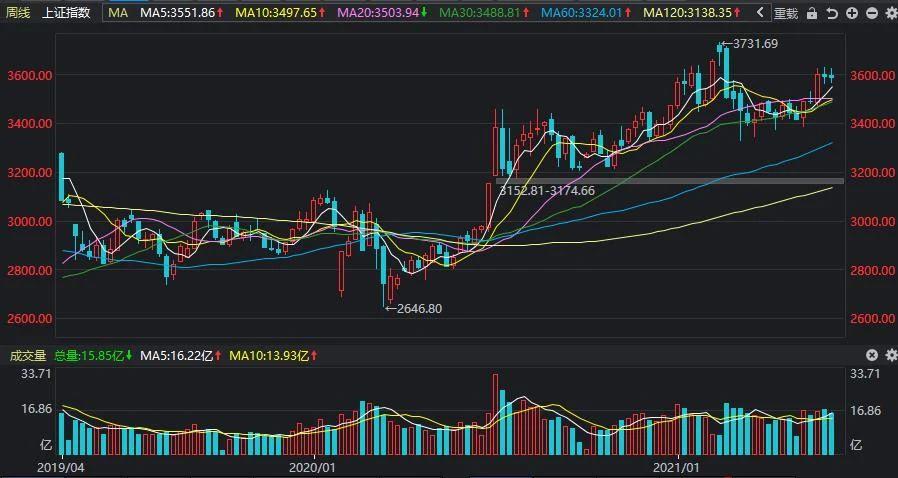Screen dimensions: 898x478
Task: Select the MA indicator label
Action: (x=118, y=13)
